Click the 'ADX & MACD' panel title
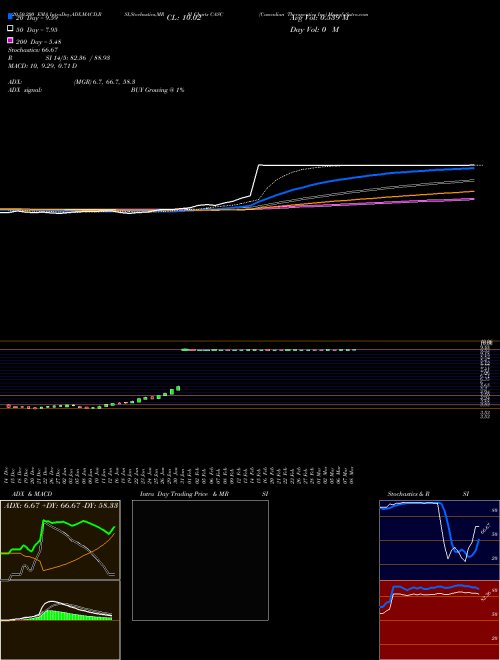The height and width of the screenshot is (660, 500). coord(32,494)
